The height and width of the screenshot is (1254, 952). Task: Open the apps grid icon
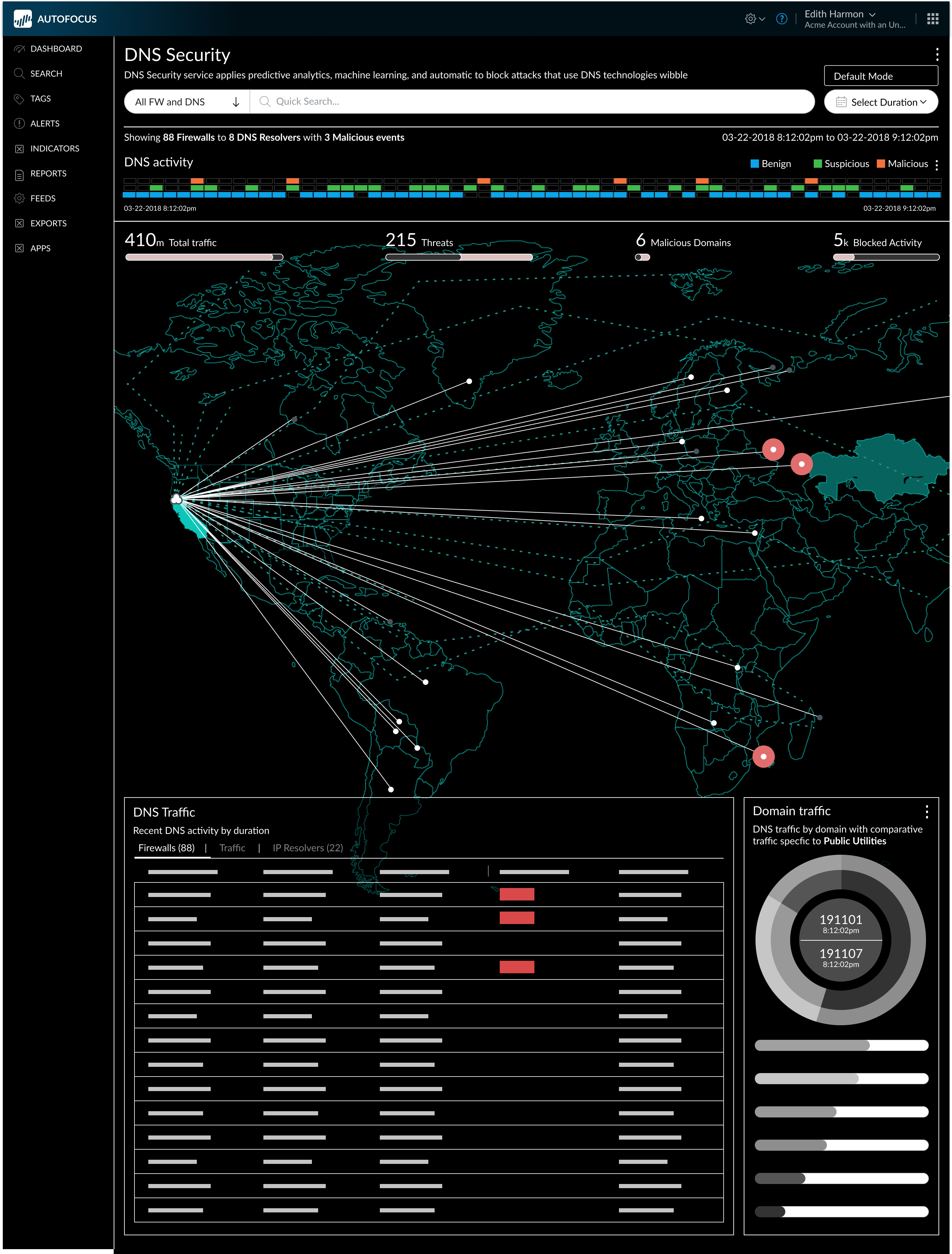tap(932, 19)
